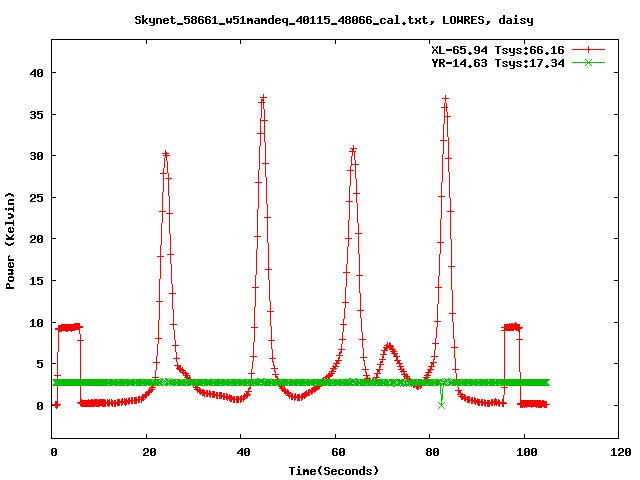Click the green YR legend line sample

pos(588,62)
